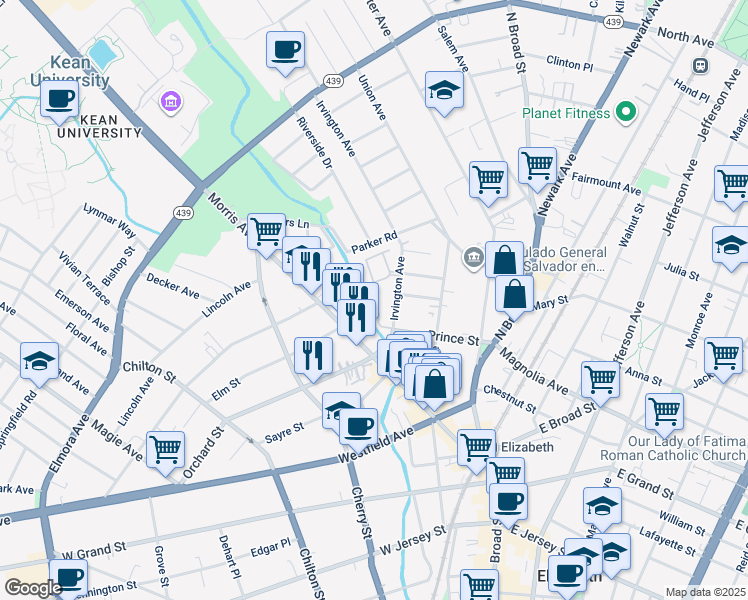Click the Sayre St street label
Image resolution: width=748 pixels, height=600 pixels.
pyautogui.click(x=284, y=433)
